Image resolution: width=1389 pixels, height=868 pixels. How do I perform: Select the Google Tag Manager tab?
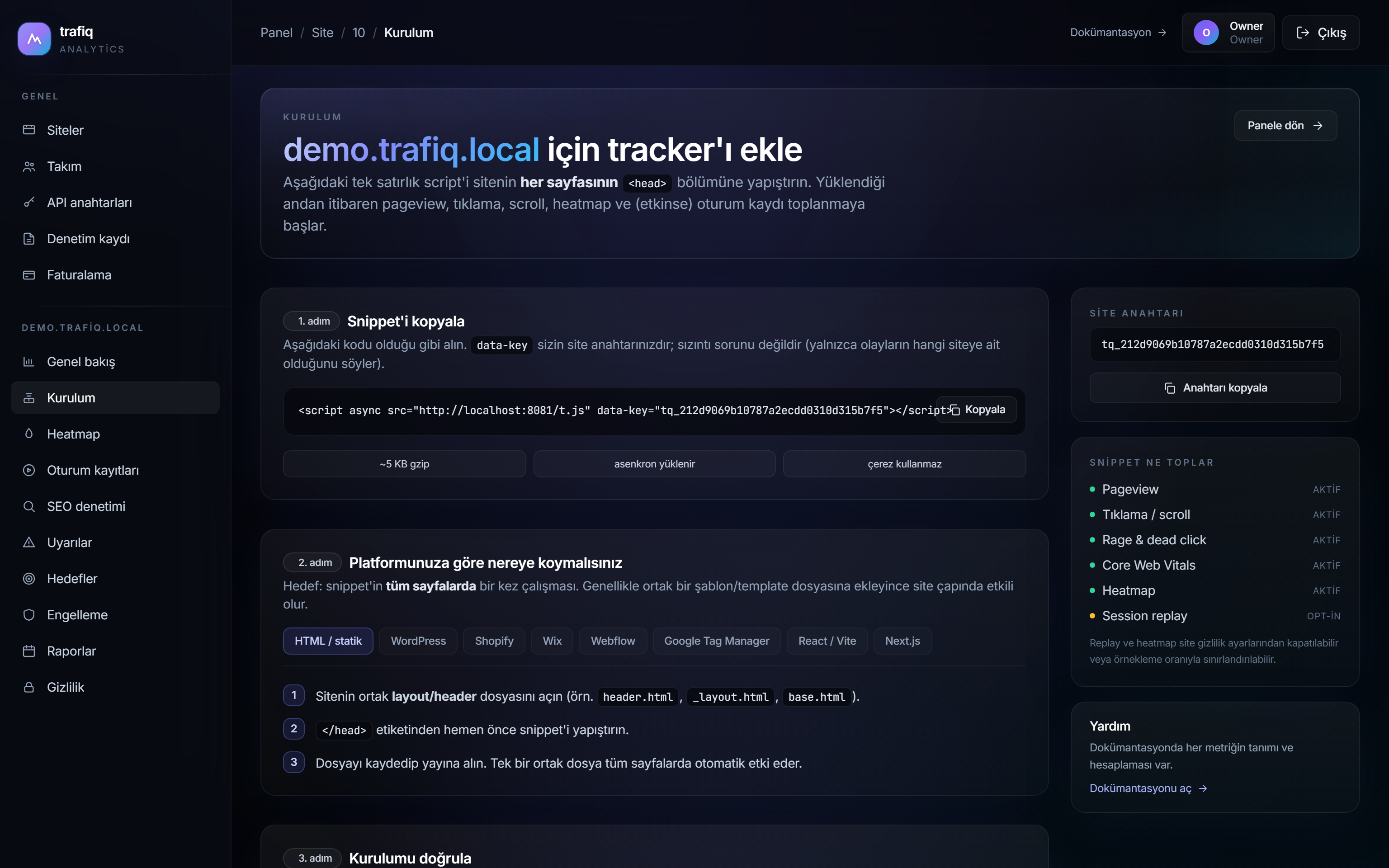point(716,641)
